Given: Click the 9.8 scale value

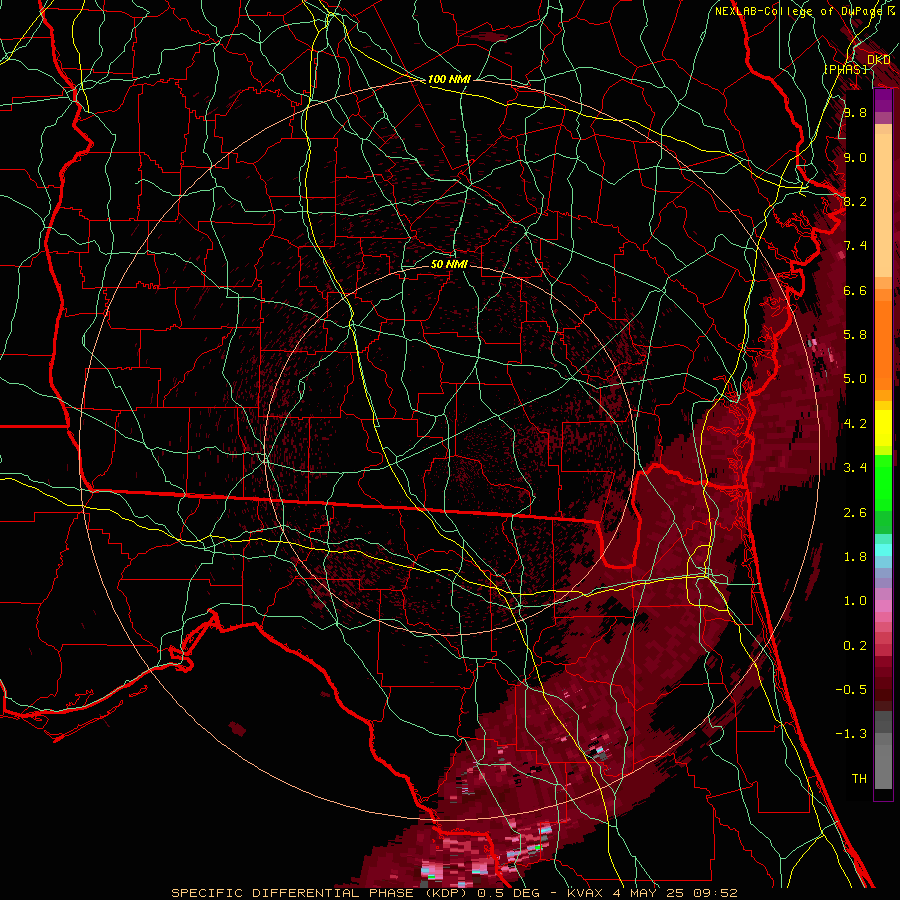Looking at the screenshot, I should 855,112.
